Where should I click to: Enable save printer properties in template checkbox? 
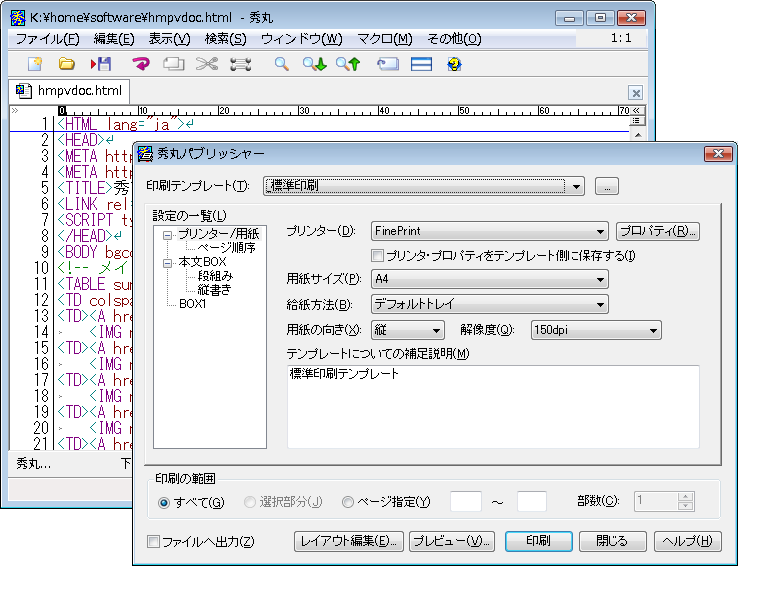coord(377,255)
